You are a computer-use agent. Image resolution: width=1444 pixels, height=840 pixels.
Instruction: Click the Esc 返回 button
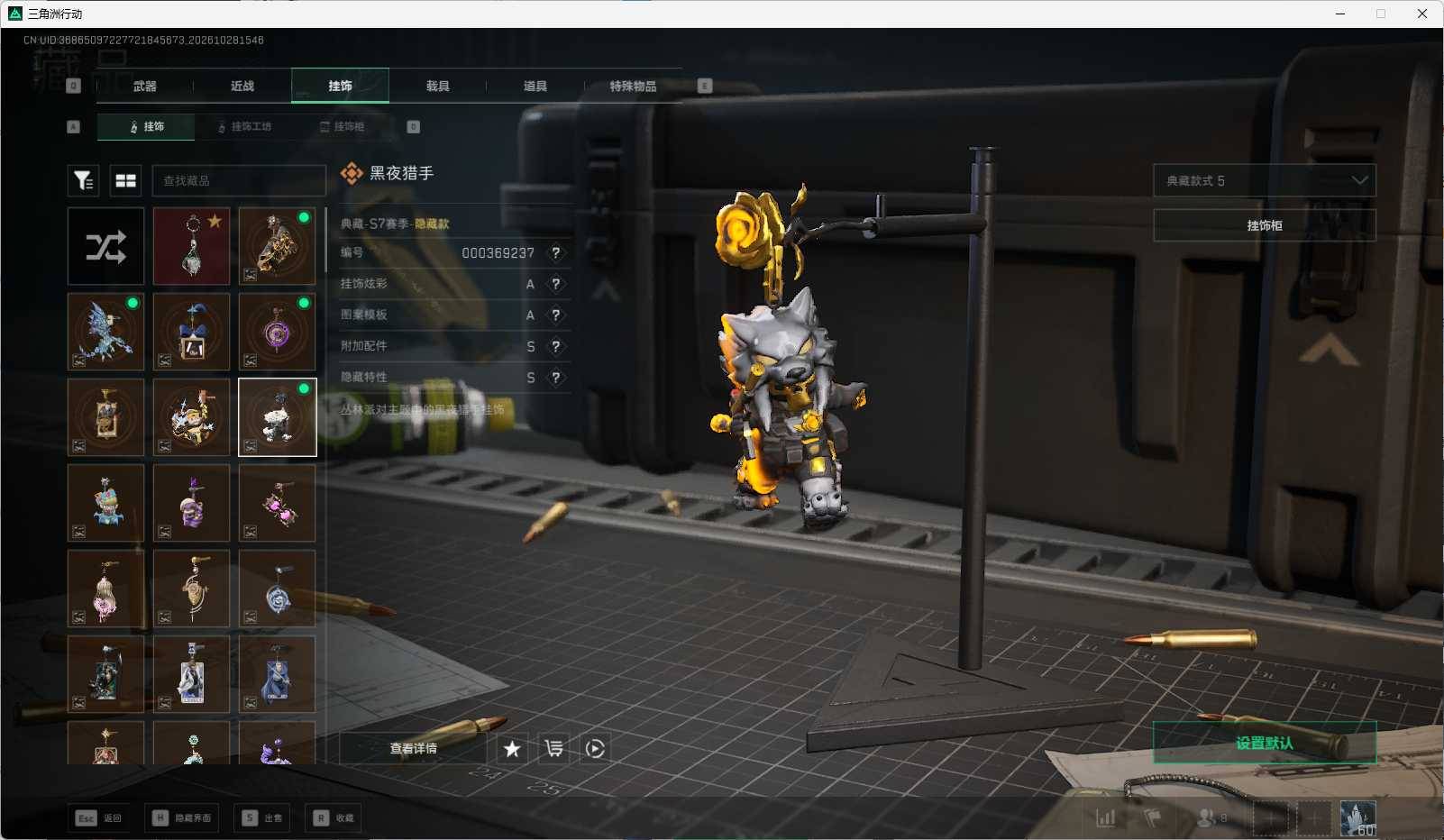(99, 817)
